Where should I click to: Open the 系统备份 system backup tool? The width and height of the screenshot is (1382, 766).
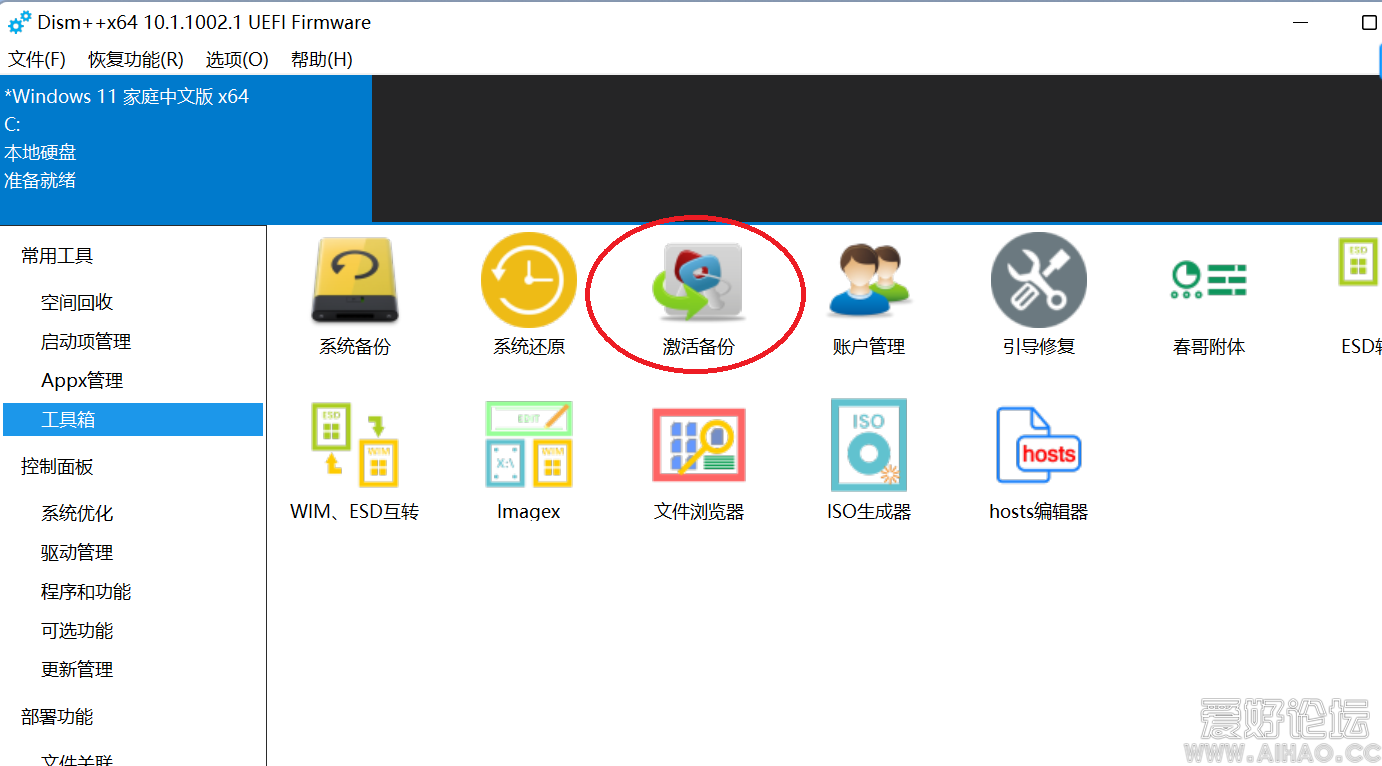tap(354, 284)
